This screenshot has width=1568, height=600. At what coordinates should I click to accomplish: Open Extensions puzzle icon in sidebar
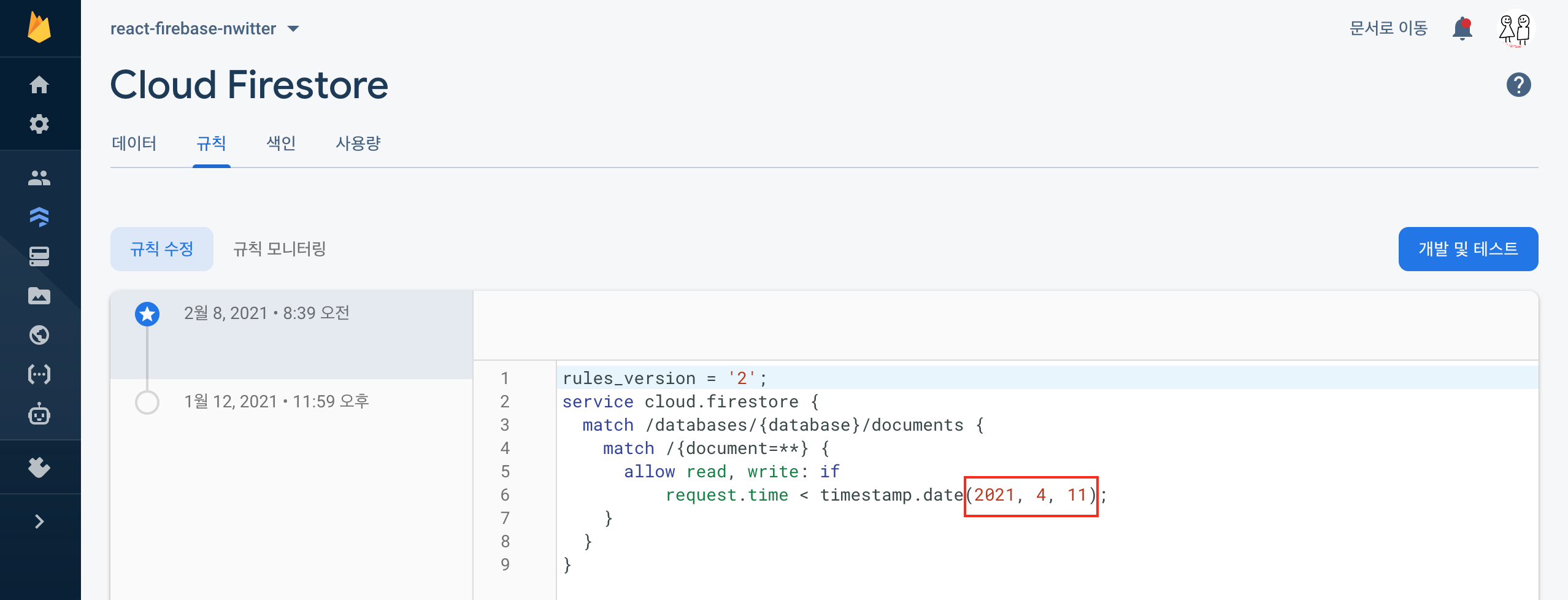click(39, 467)
